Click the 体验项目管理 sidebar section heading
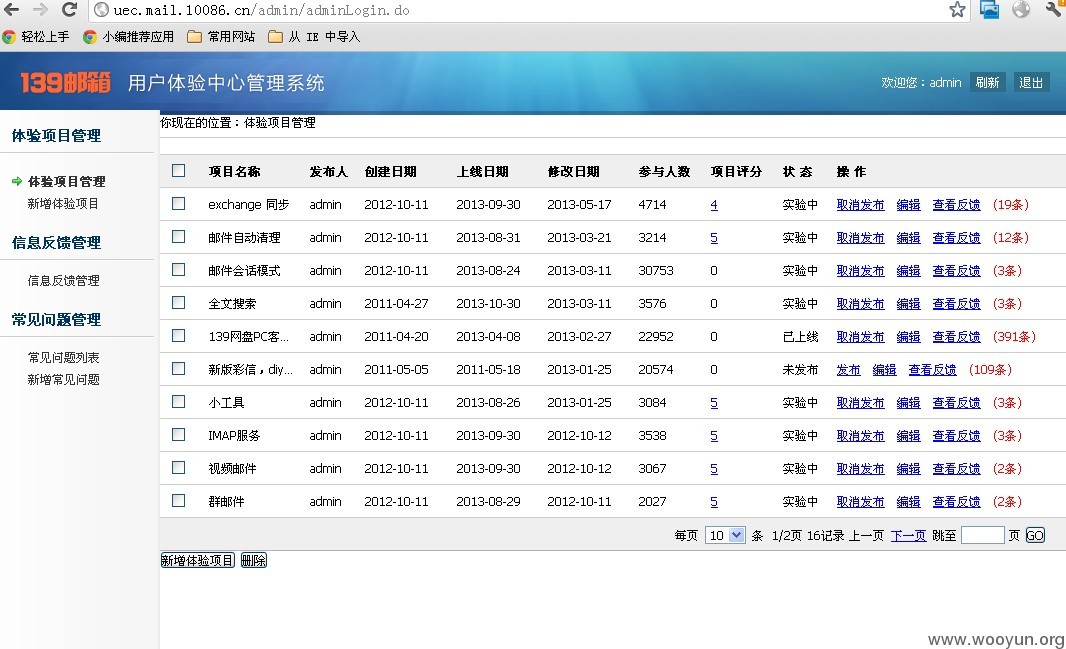1066x649 pixels. (x=56, y=136)
